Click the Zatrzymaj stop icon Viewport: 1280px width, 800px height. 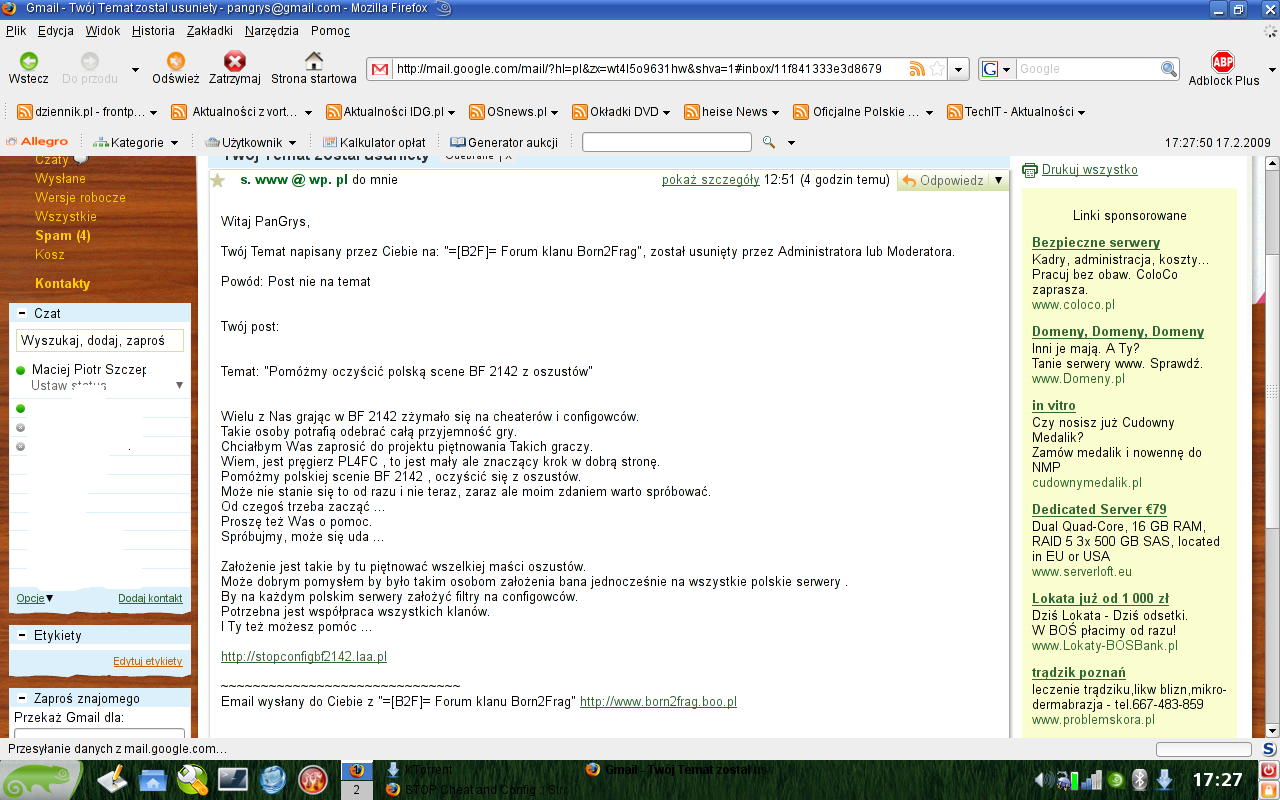[235, 61]
